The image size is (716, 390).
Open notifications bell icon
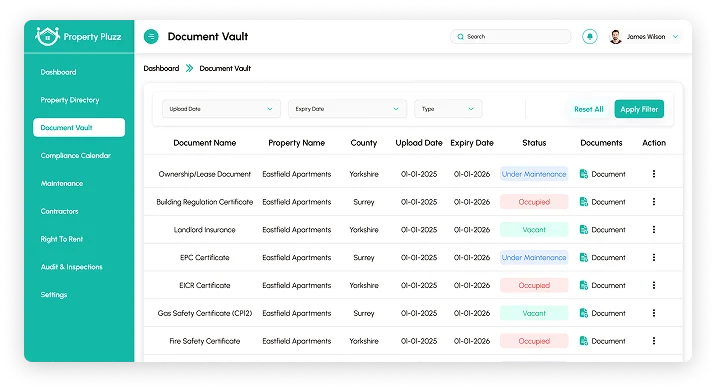click(x=590, y=37)
